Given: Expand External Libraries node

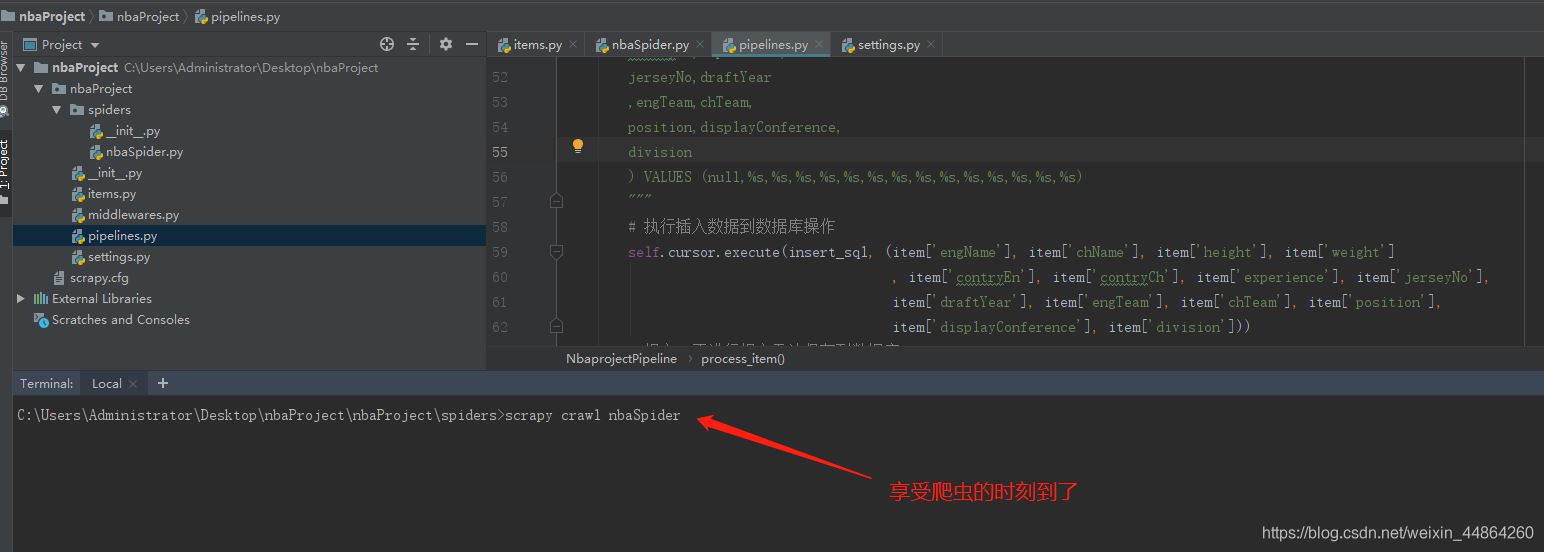Looking at the screenshot, I should [21, 299].
